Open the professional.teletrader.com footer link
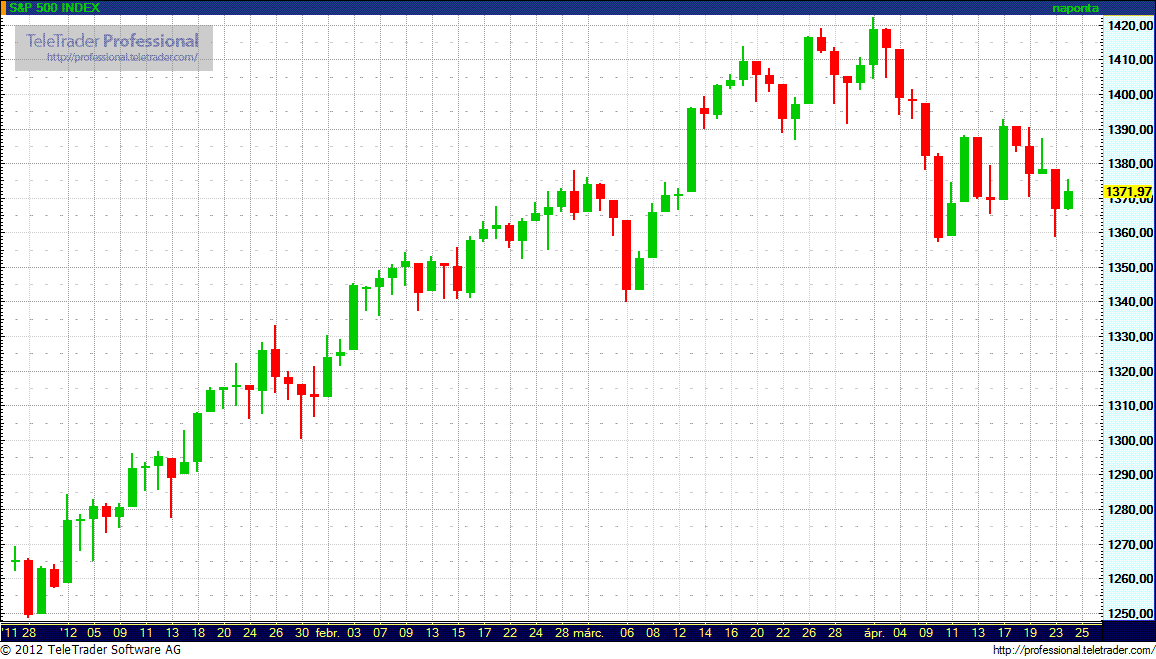 (1075, 650)
